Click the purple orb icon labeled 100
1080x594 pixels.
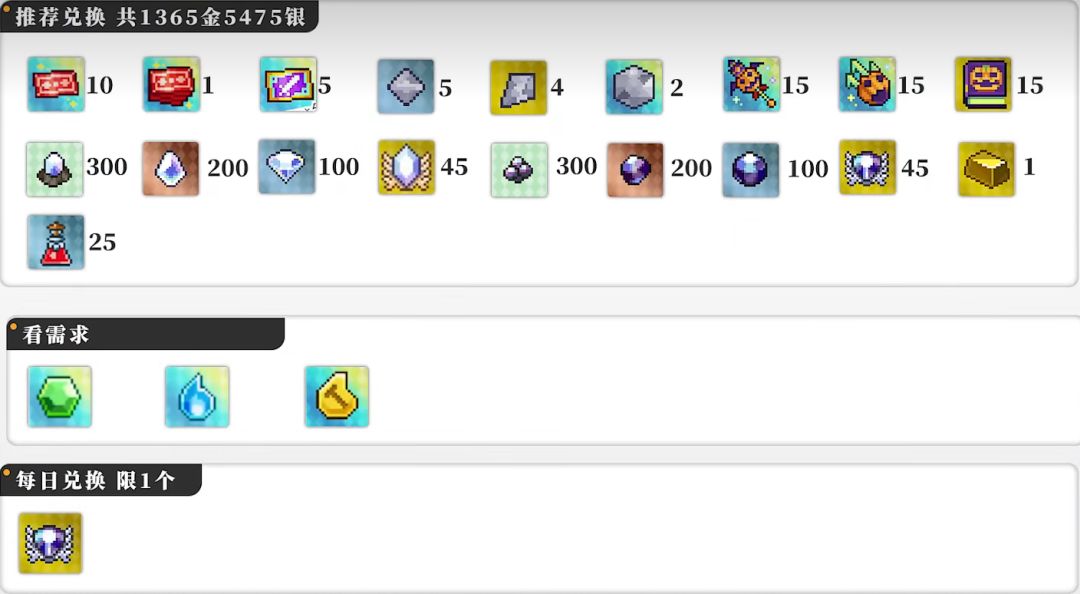751,170
